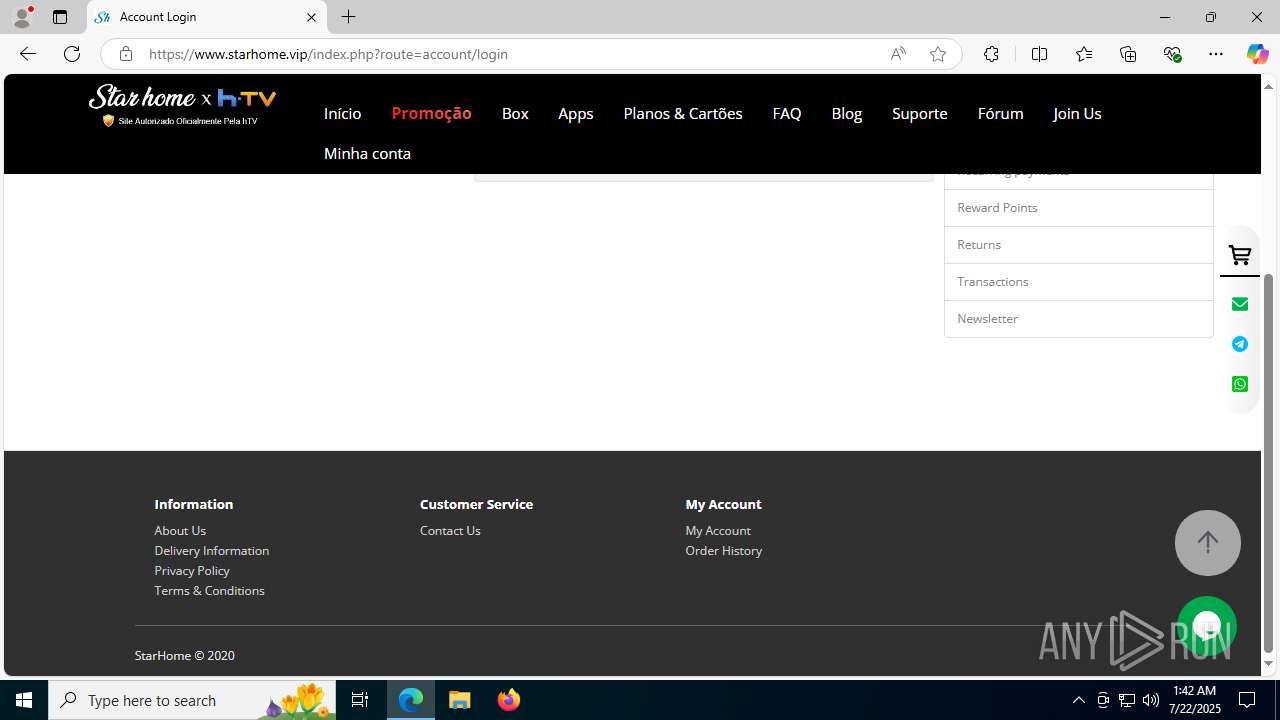This screenshot has width=1280, height=720.
Task: Open browser Extensions icon
Action: click(x=991, y=54)
